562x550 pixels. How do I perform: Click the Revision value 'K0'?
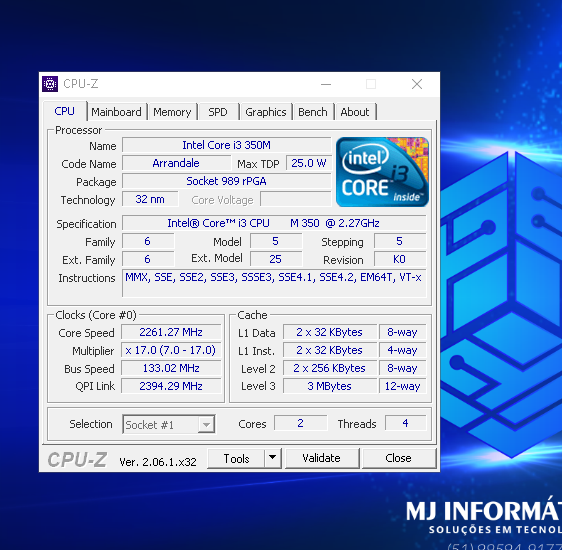[400, 259]
